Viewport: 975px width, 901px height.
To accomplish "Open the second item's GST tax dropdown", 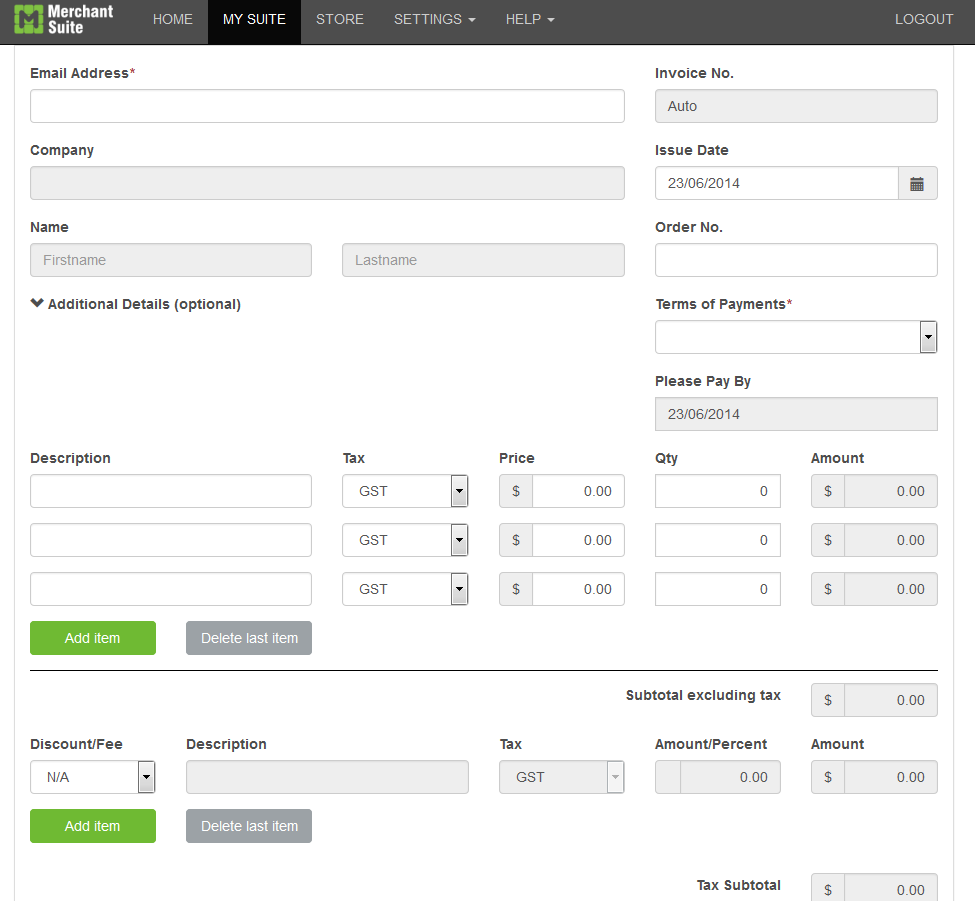I will click(405, 540).
